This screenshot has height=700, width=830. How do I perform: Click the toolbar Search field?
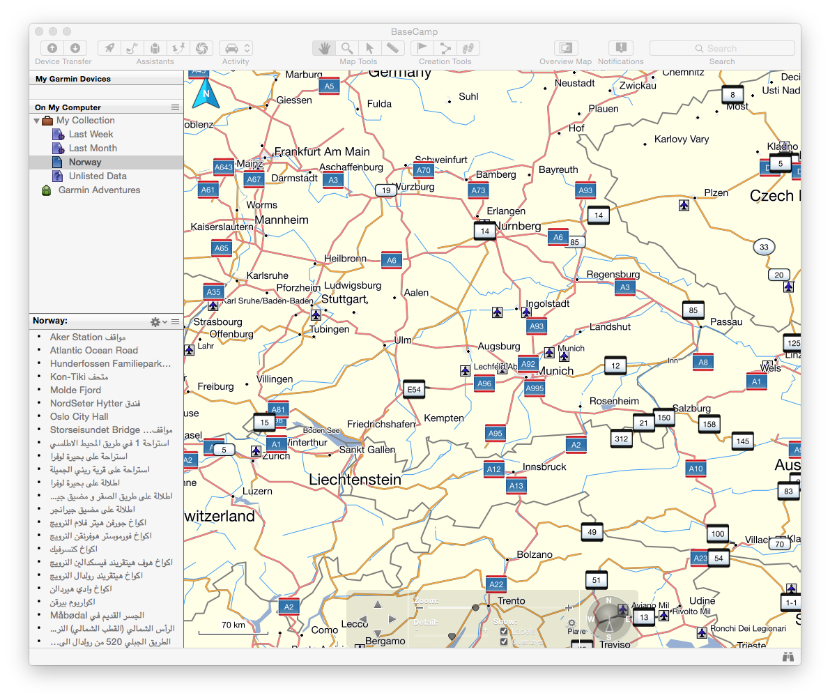pyautogui.click(x=722, y=48)
